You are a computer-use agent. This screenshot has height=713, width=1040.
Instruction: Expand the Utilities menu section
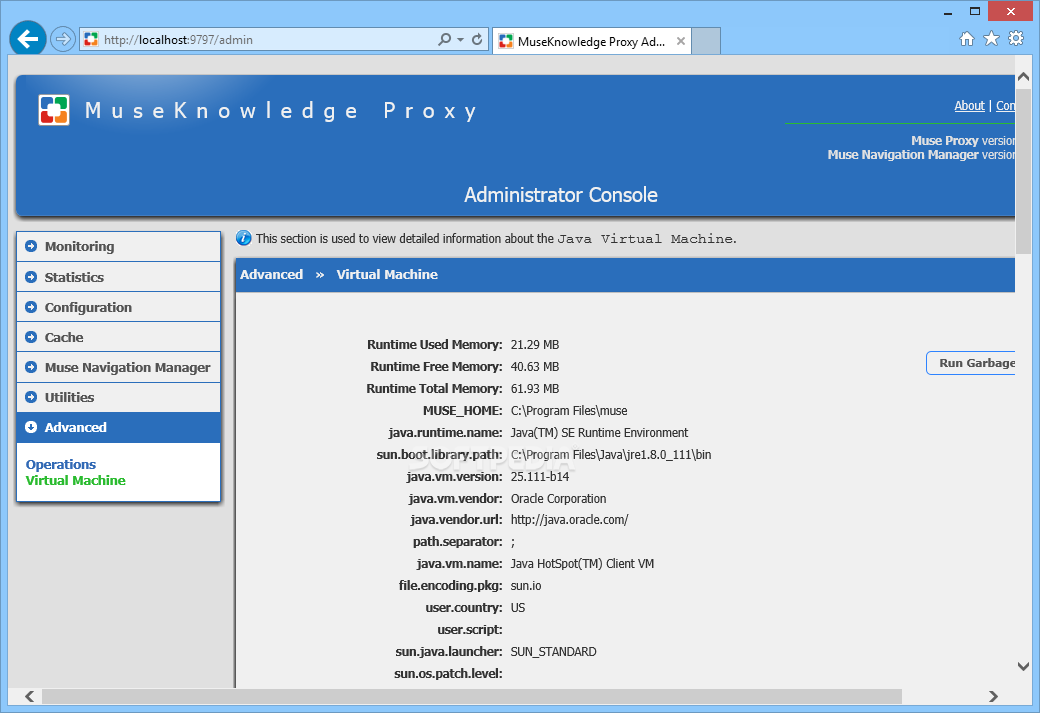click(x=119, y=397)
